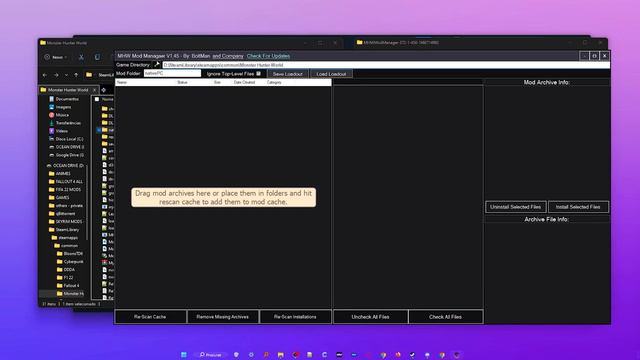Select the FALLOUT 4 ALL folder
This screenshot has width=640, height=360.
(x=65, y=182)
